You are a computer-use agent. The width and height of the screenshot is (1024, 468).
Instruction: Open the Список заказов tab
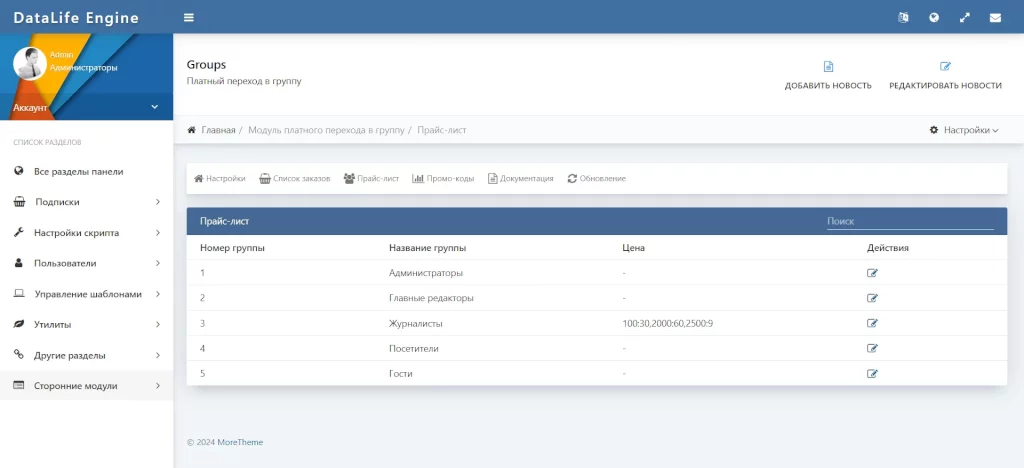(x=295, y=178)
